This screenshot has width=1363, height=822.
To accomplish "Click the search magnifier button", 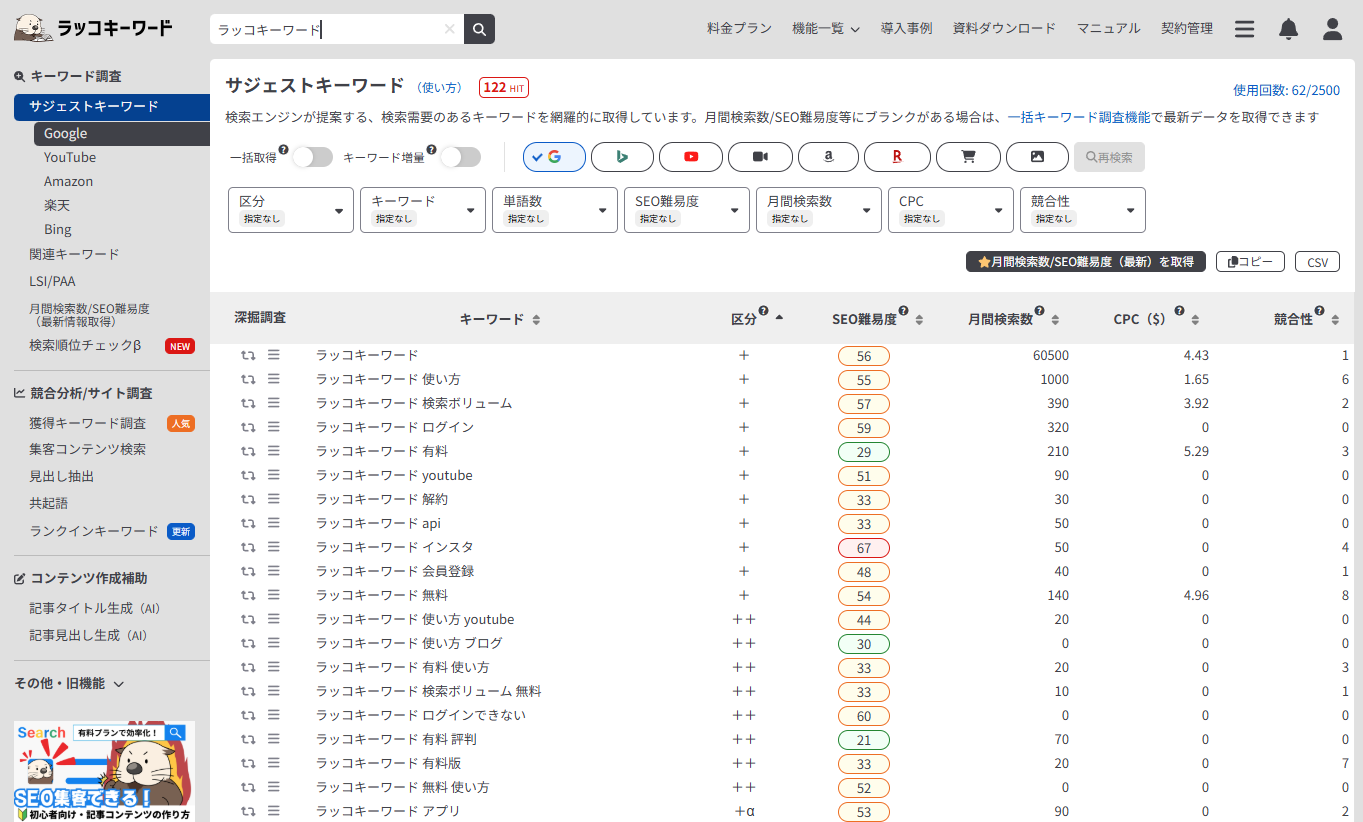I will pyautogui.click(x=479, y=29).
